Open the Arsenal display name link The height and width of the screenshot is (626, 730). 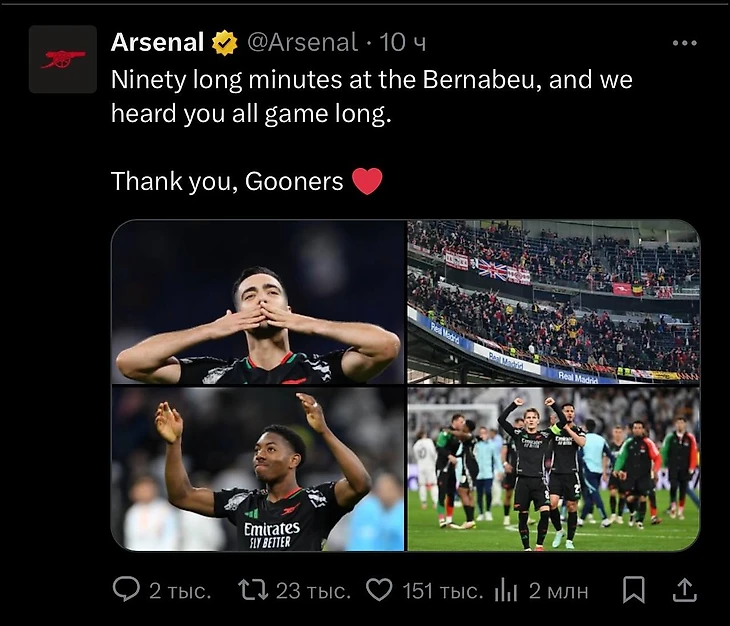pos(157,42)
